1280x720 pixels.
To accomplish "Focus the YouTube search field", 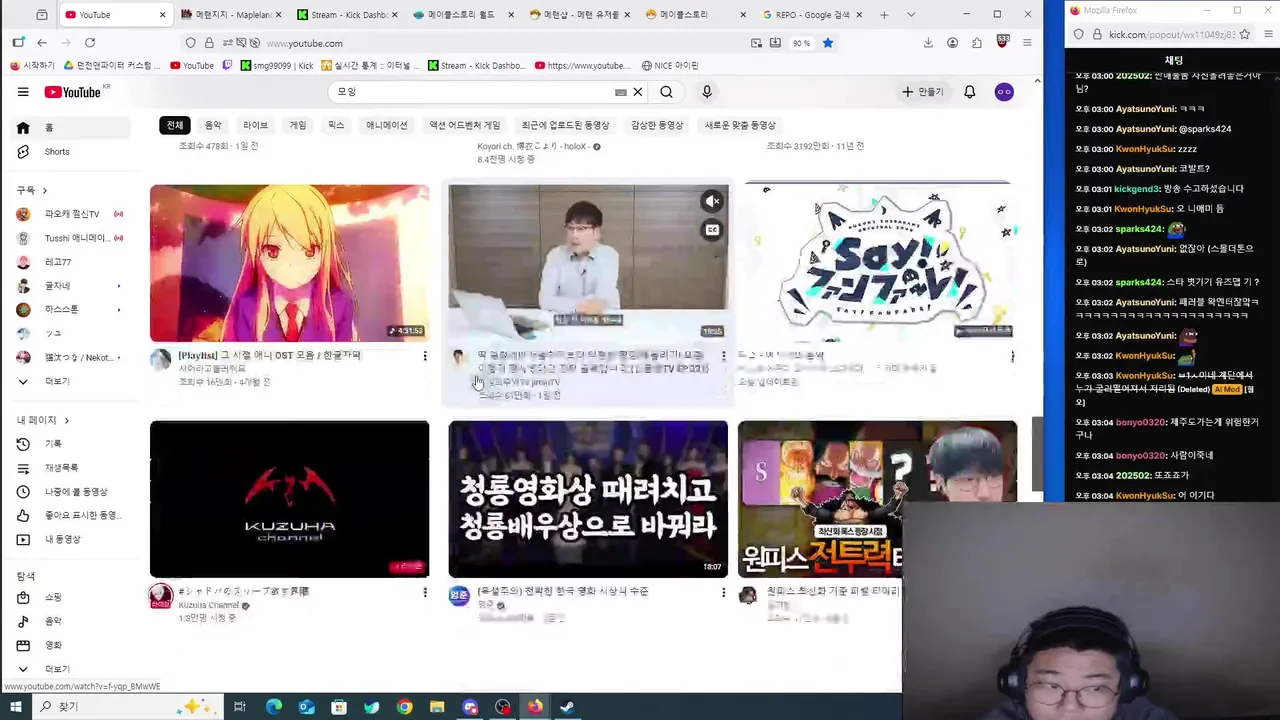I will (470, 92).
